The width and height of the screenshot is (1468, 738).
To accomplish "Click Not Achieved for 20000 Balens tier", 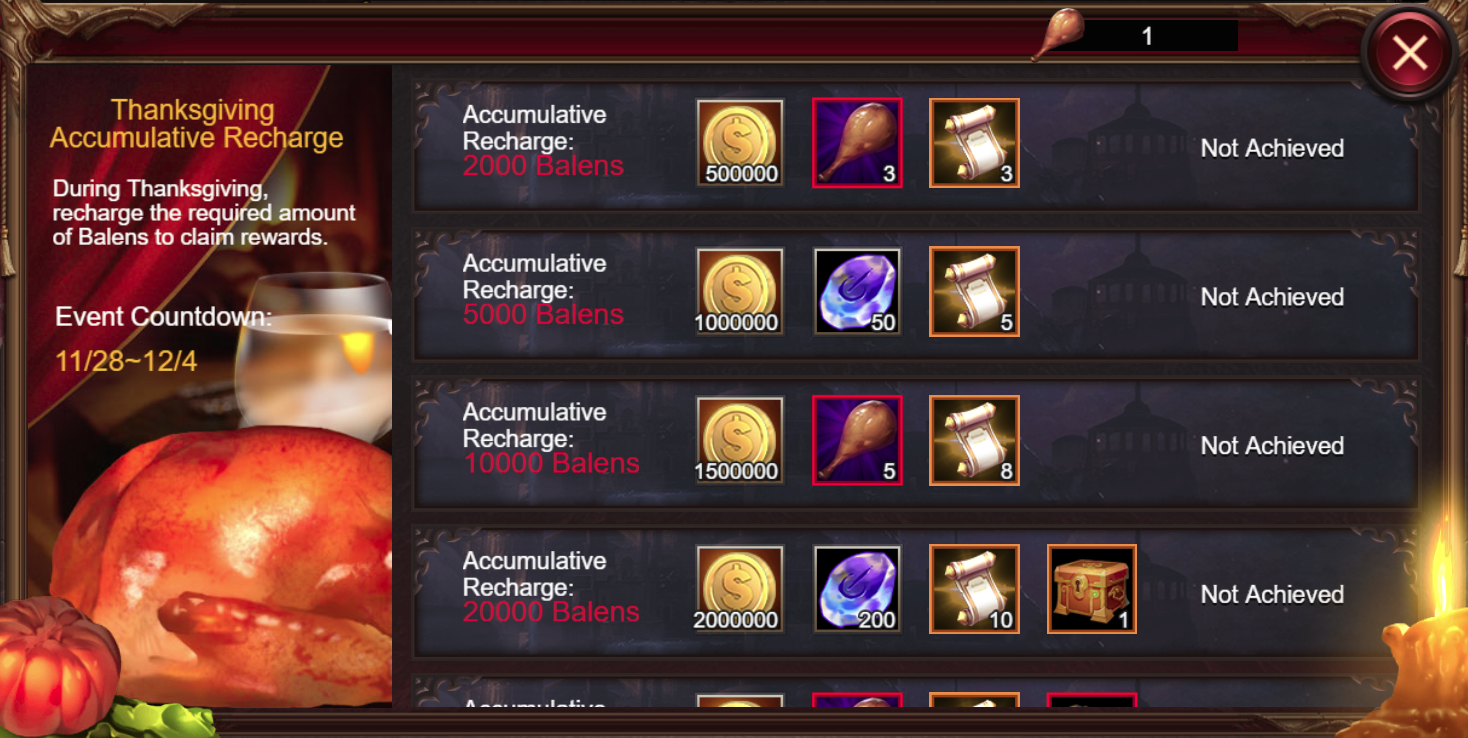I will 1272,594.
